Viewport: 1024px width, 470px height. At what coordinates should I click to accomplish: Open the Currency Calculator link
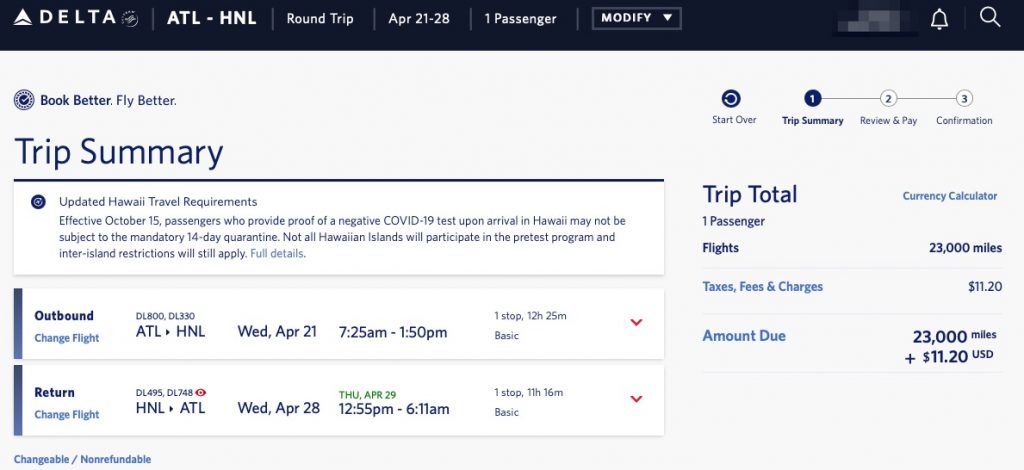tap(949, 196)
